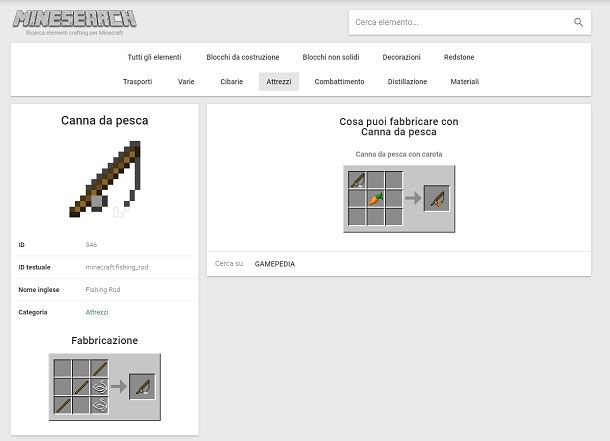Open the Redstone category
Screen dimensions: 610x441
click(459, 57)
